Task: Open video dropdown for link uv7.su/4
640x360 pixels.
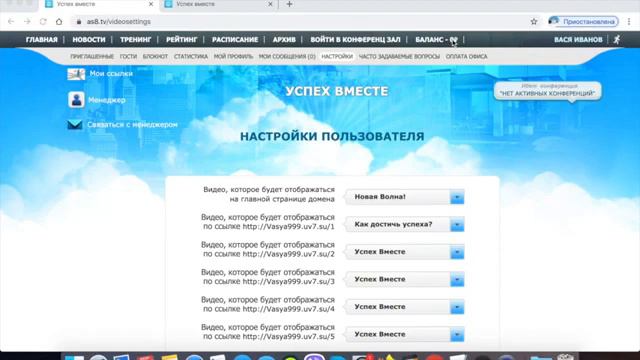Action: 404,307
